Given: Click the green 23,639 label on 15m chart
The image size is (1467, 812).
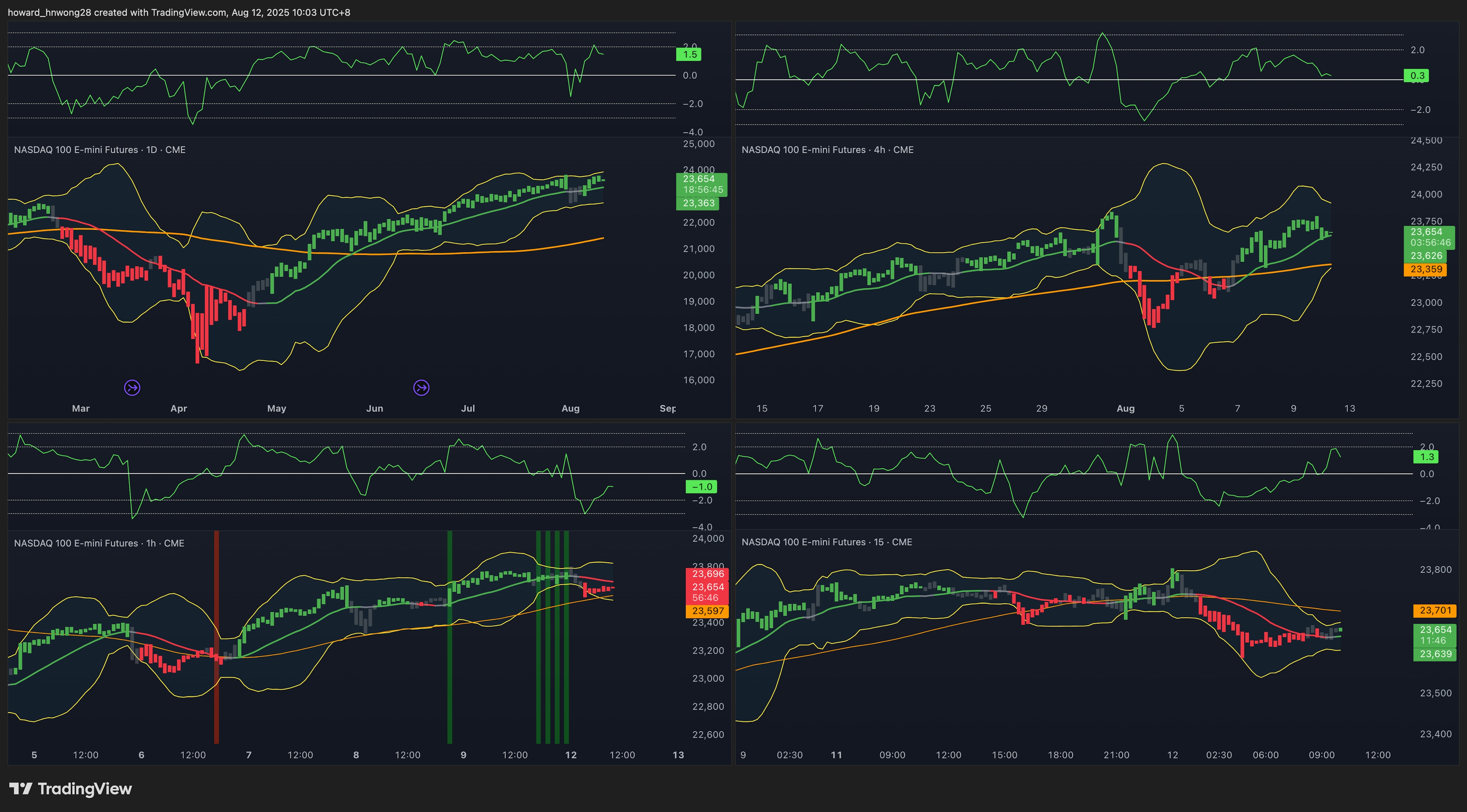Looking at the screenshot, I should (x=1435, y=654).
